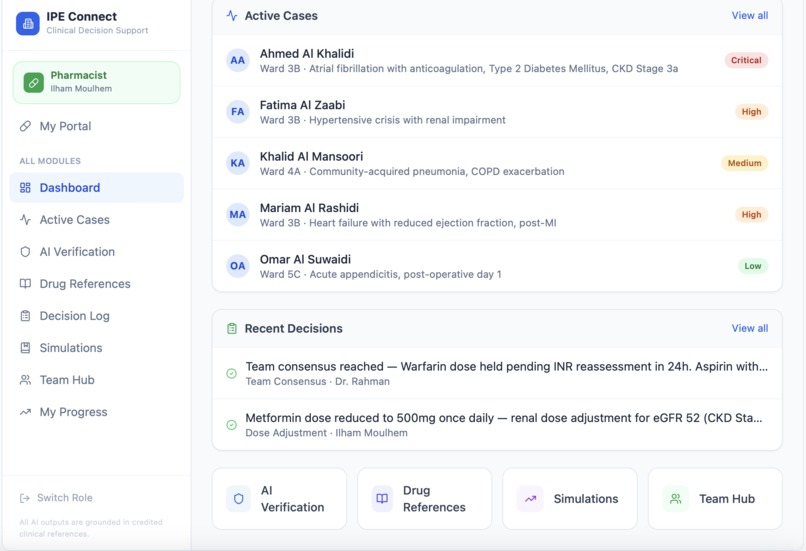Click 'Hypertensive crisis with renal impairment' text
Screen dimensions: 806x551
[x=407, y=120]
